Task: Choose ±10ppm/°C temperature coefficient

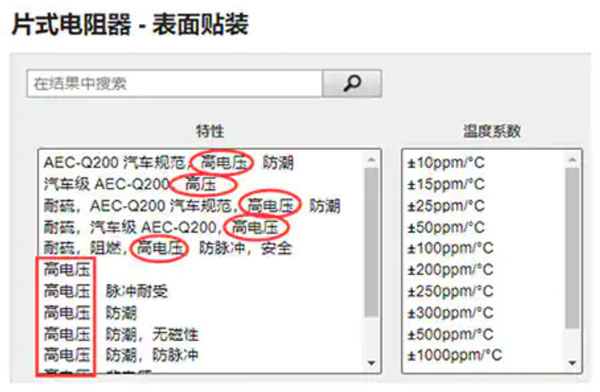Action: point(446,163)
